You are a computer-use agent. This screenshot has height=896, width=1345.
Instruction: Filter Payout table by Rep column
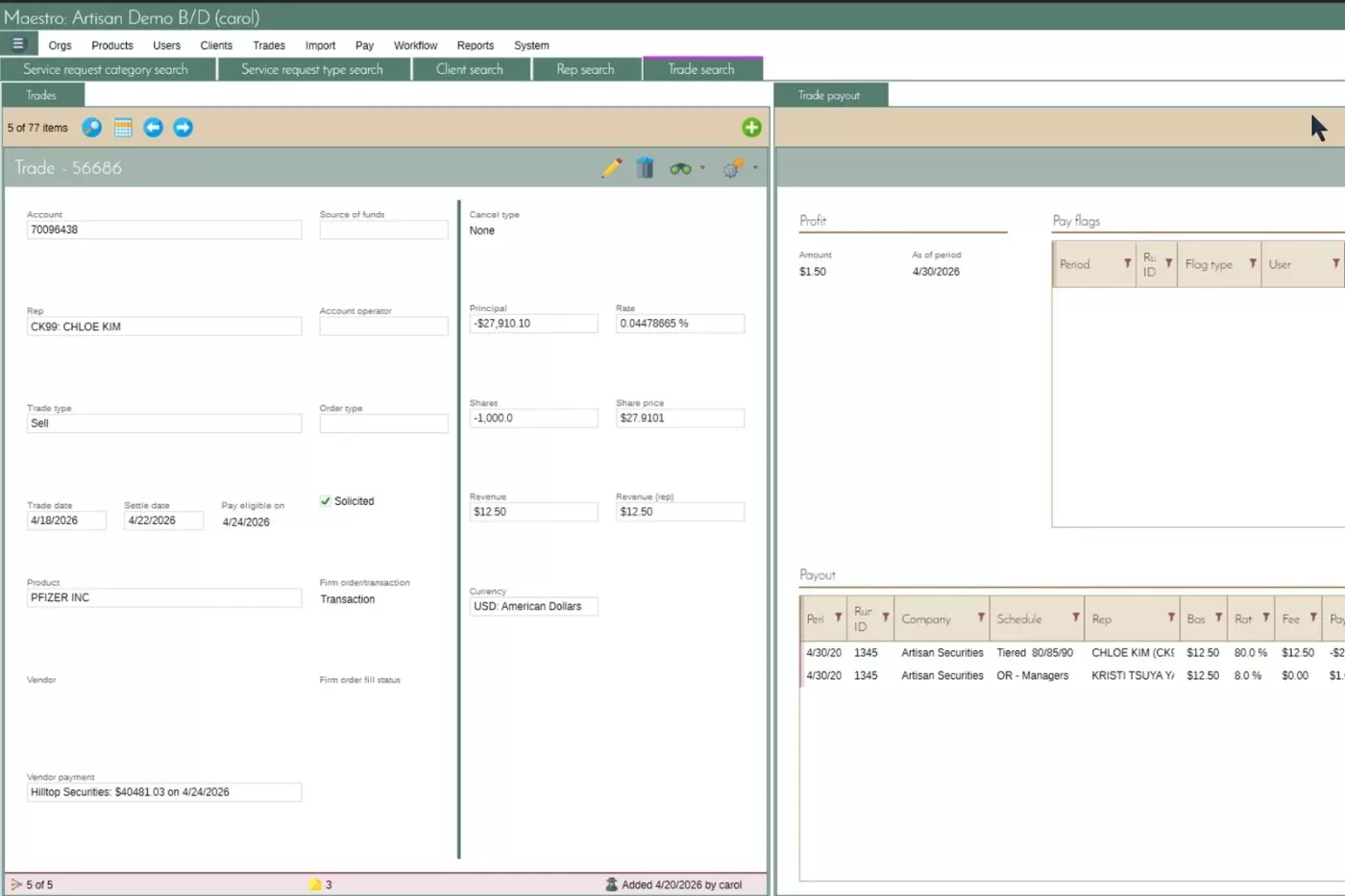click(x=1171, y=618)
